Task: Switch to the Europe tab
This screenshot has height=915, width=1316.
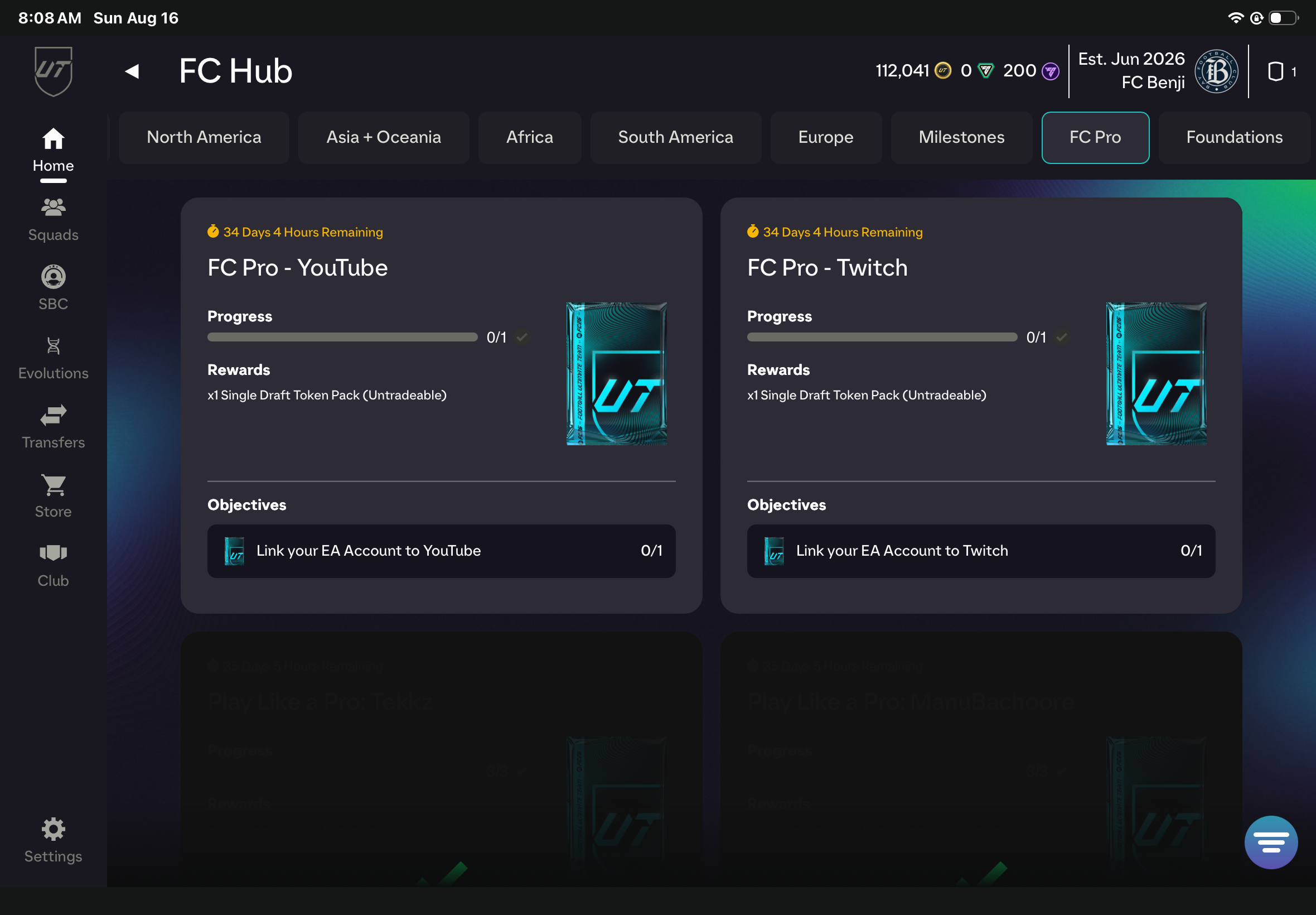Action: point(826,138)
